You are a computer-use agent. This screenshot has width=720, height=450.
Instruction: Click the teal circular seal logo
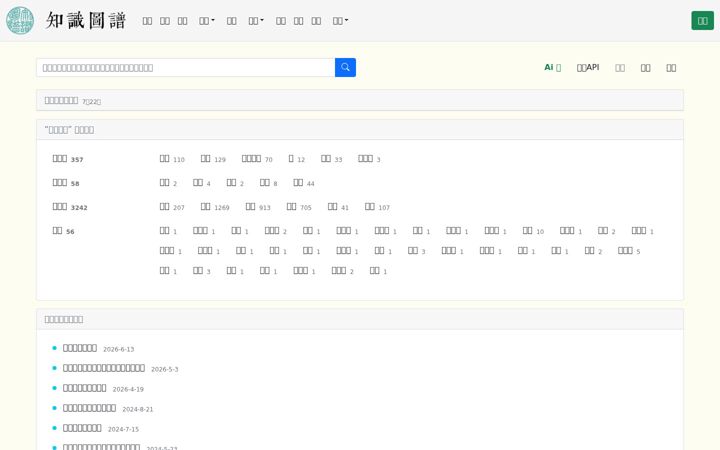20,21
